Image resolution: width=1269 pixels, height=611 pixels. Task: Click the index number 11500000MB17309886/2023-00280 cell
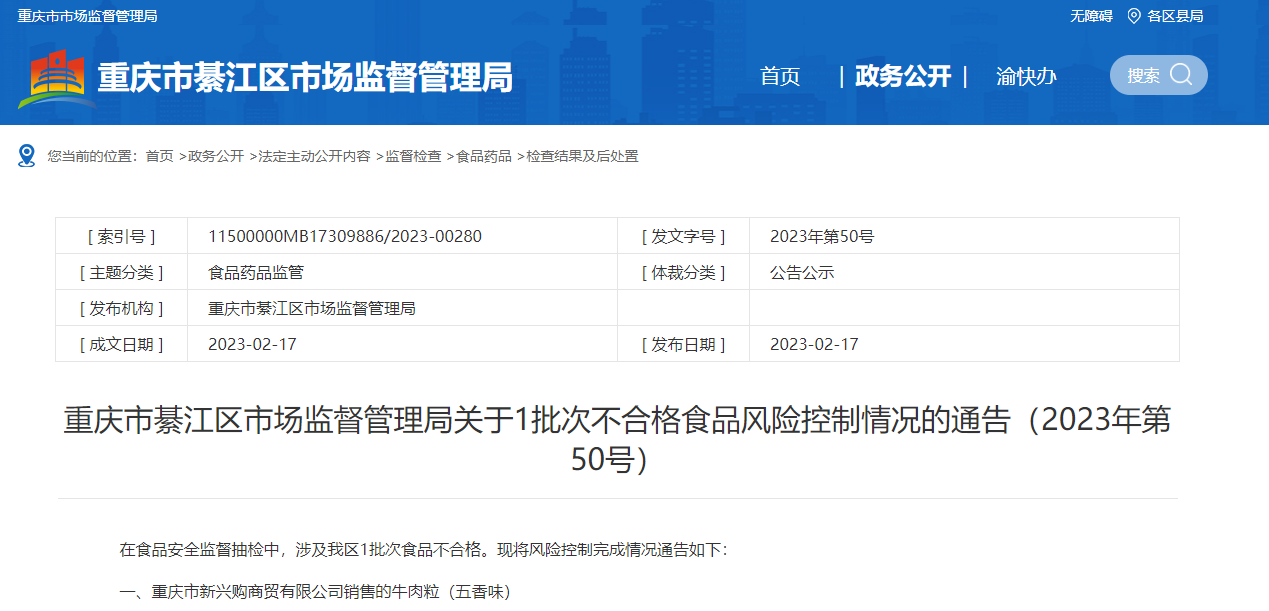pyautogui.click(x=345, y=237)
